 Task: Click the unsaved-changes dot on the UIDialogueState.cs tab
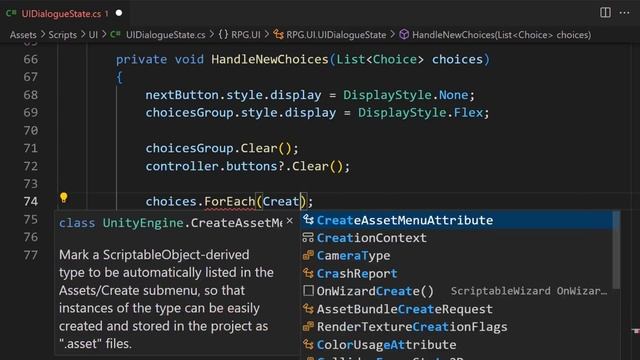point(119,13)
